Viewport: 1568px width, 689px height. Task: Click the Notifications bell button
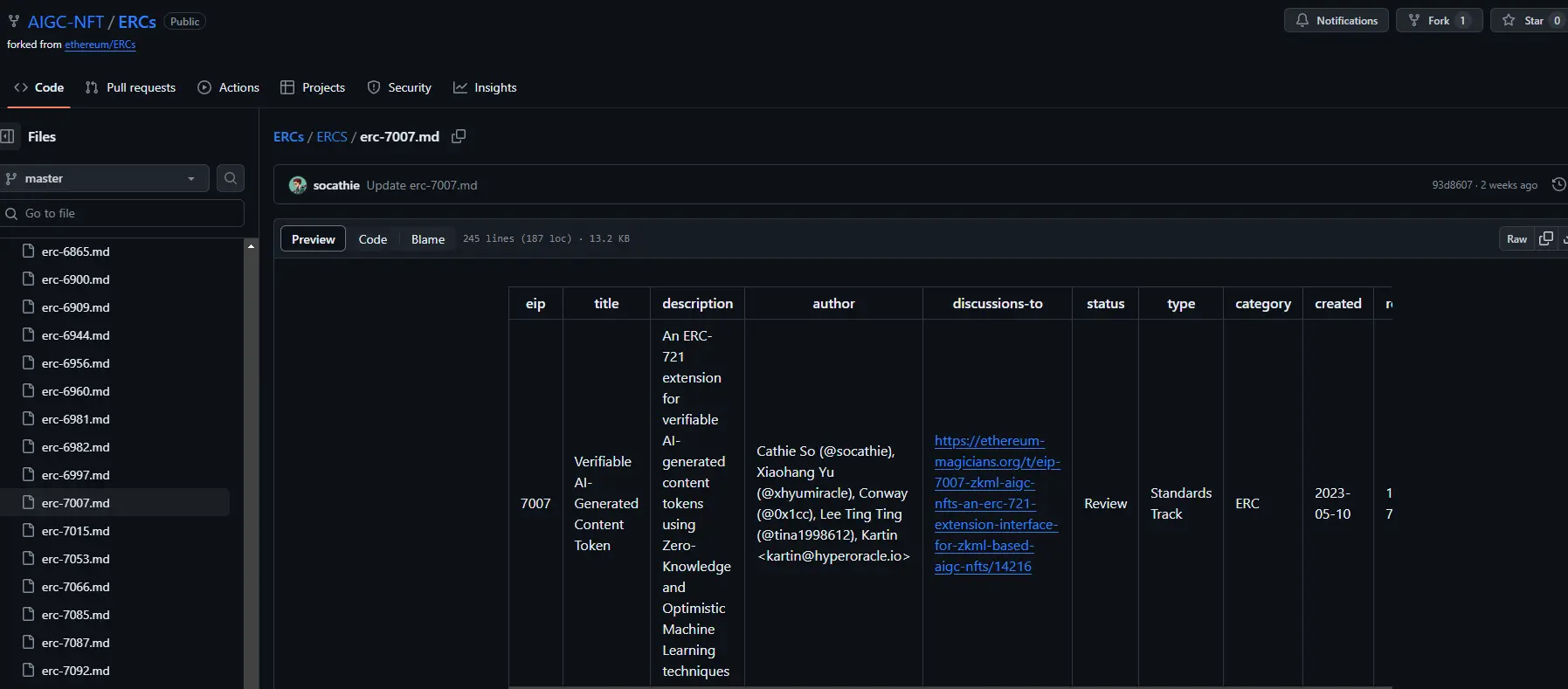pos(1336,20)
